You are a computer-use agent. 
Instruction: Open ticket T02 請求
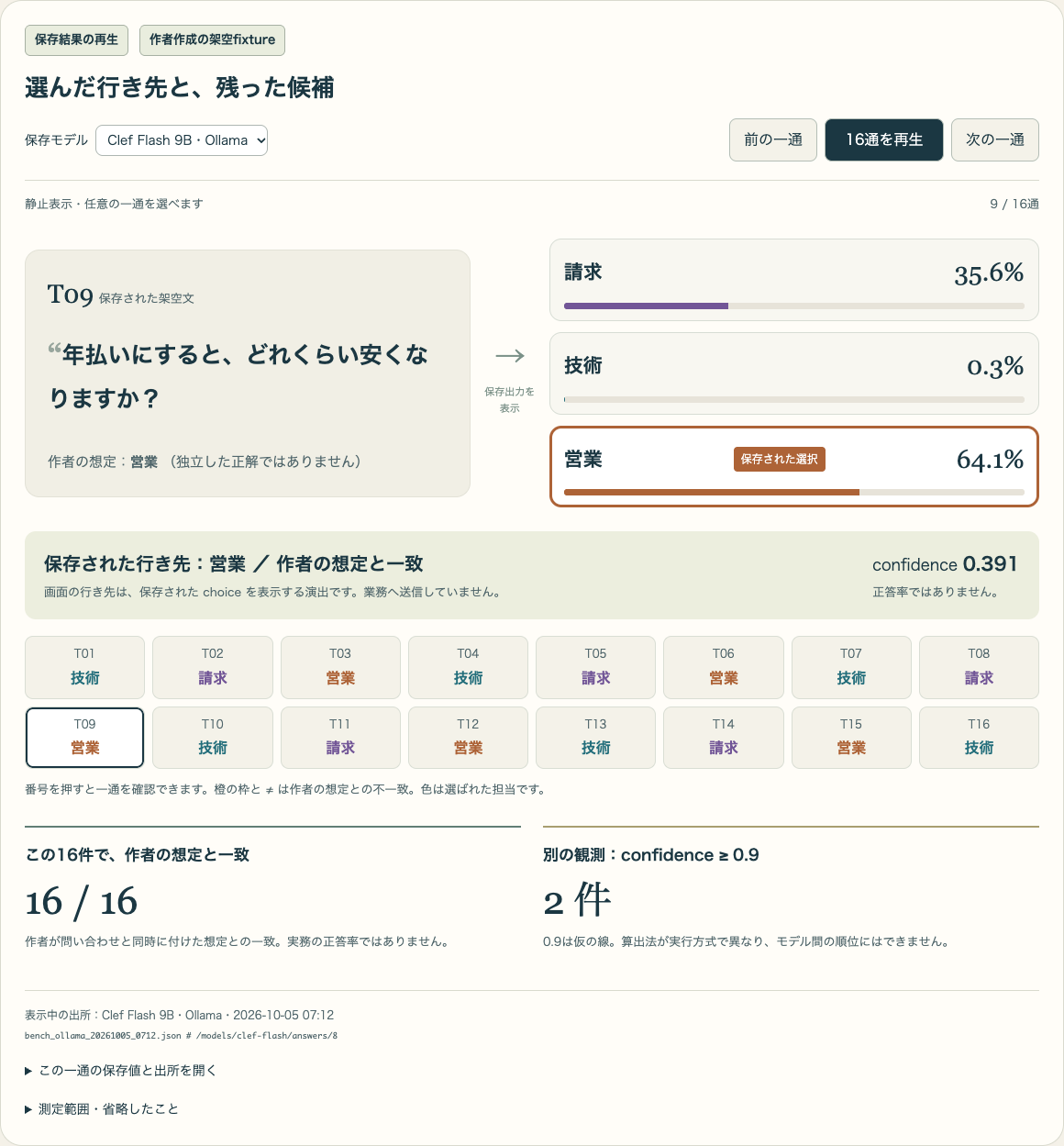click(x=213, y=667)
